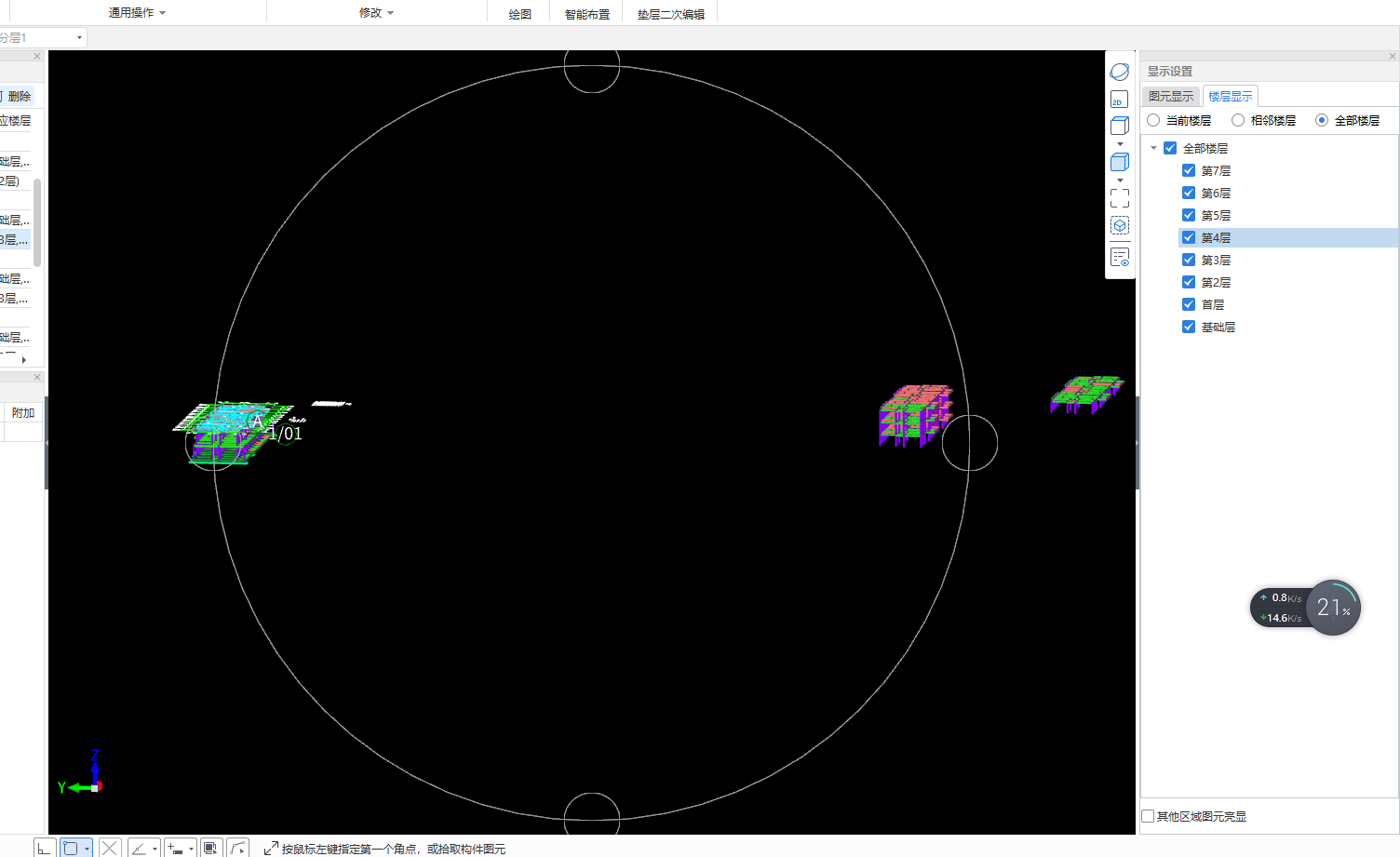Click the layered rectangle selection filter icon
The height and width of the screenshot is (857, 1400).
(x=210, y=849)
